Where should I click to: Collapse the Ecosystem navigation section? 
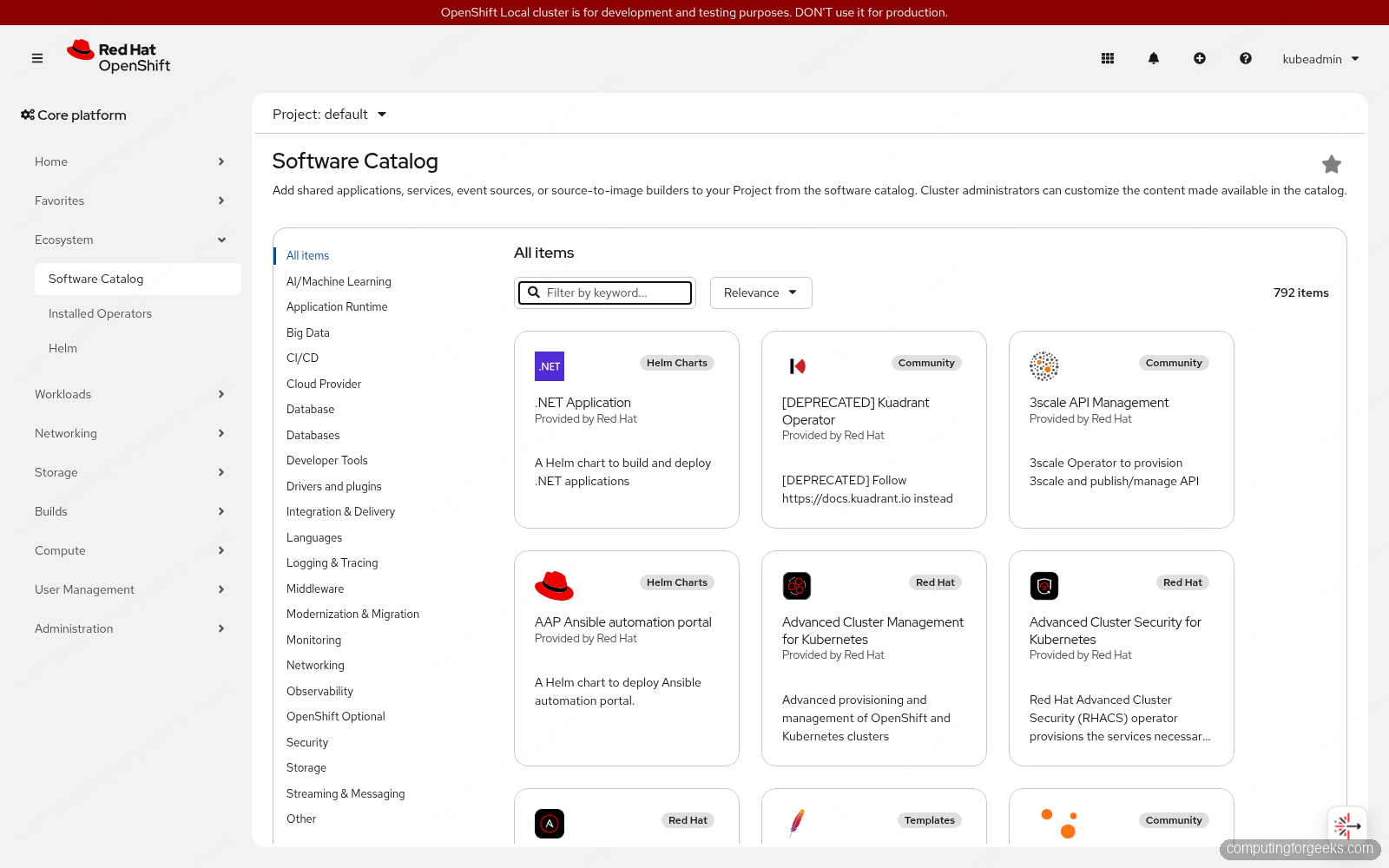[x=130, y=240]
